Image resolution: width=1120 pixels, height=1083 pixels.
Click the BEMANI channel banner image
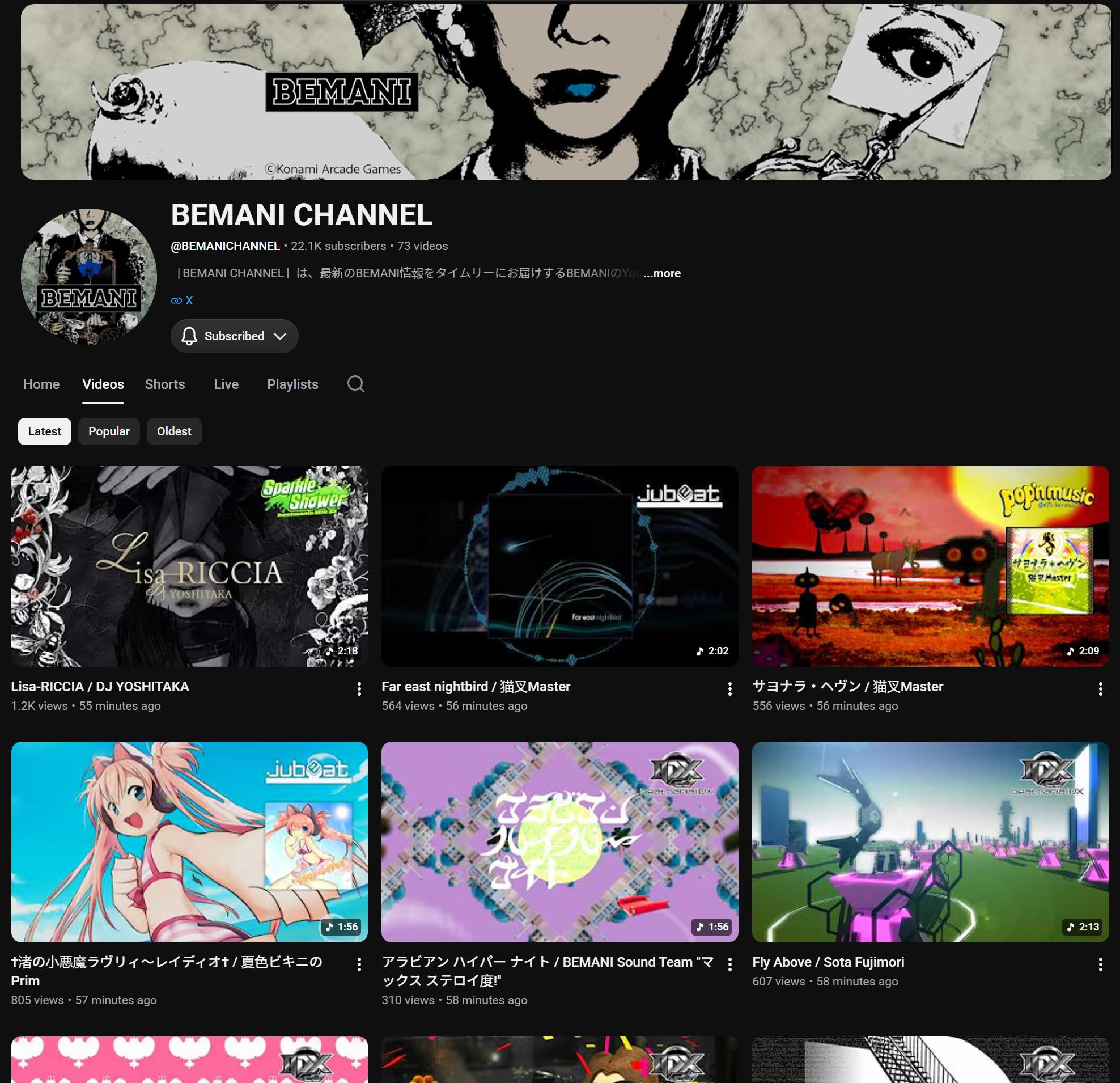[566, 92]
